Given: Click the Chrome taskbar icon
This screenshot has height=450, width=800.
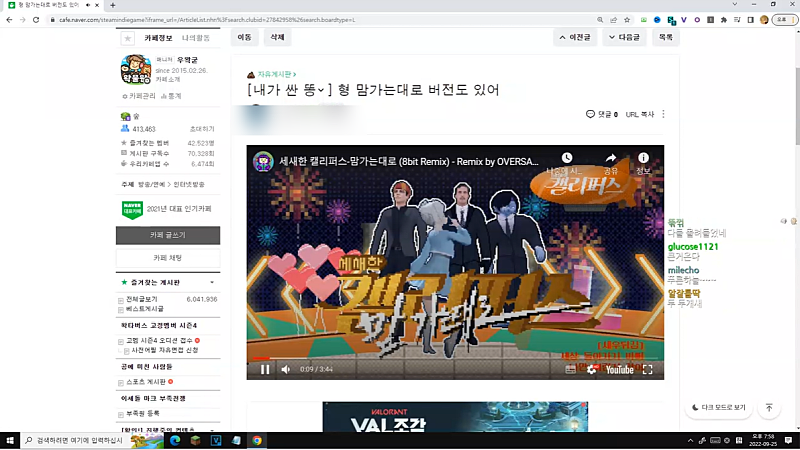Looking at the screenshot, I should [257, 440].
